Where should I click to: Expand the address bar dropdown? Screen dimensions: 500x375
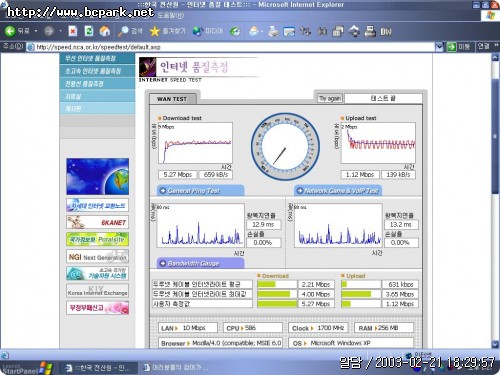[439, 47]
